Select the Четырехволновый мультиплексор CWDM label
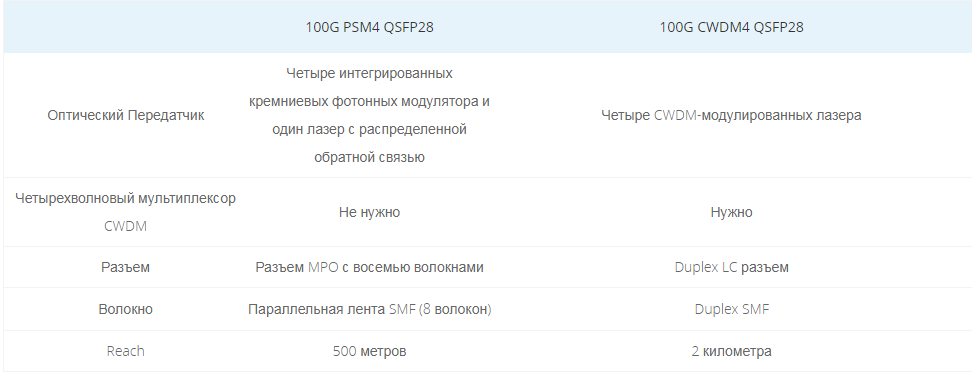 tap(125, 212)
